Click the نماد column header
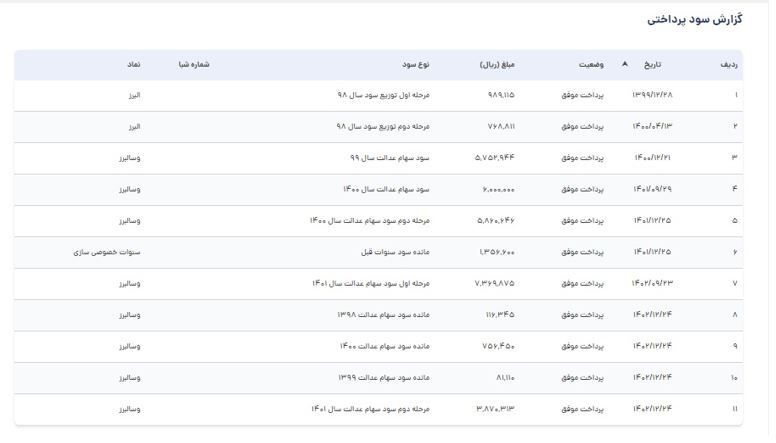Screen dimensions: 776x443 pos(133,64)
